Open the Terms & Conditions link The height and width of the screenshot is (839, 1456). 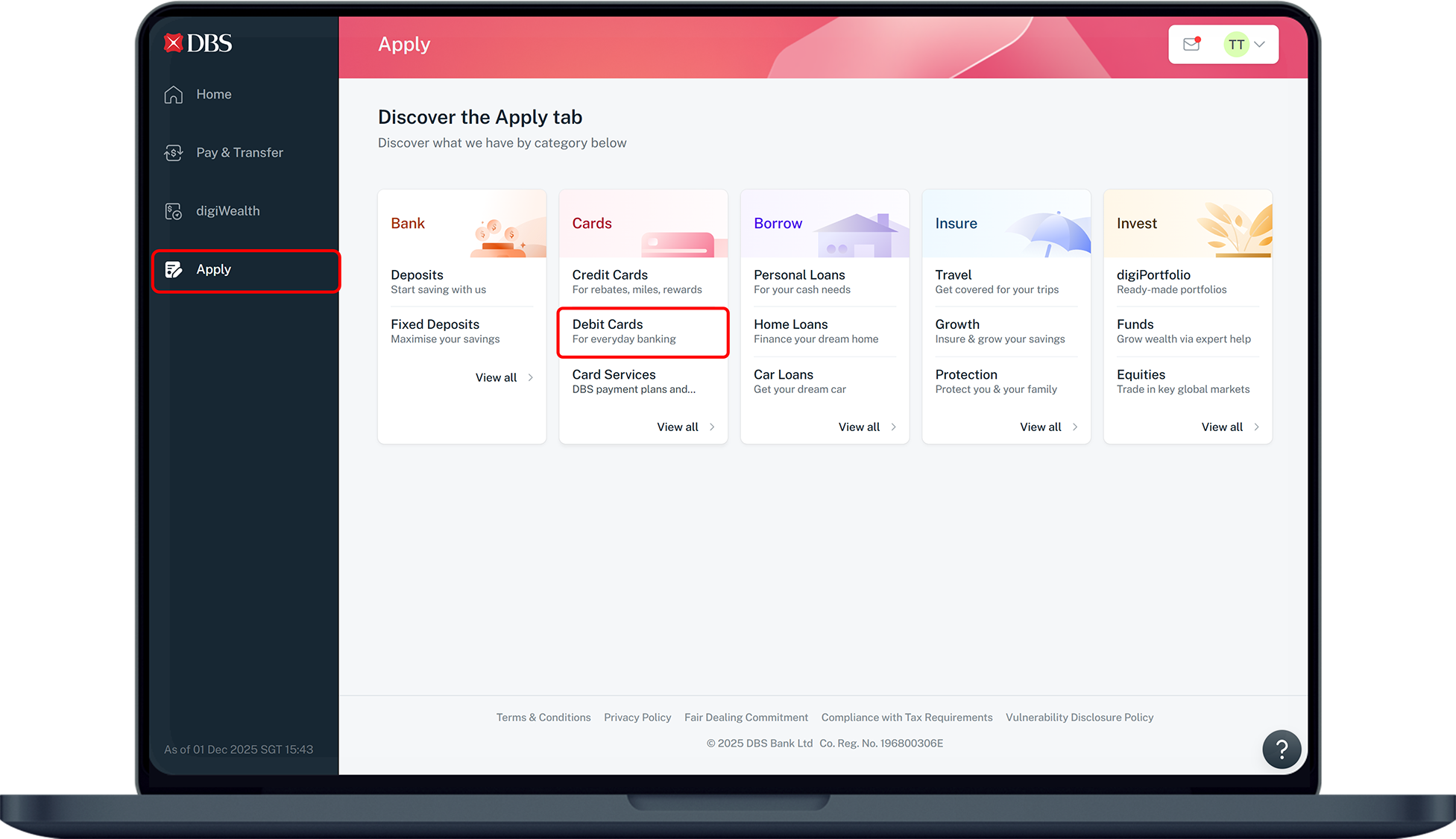pos(543,717)
